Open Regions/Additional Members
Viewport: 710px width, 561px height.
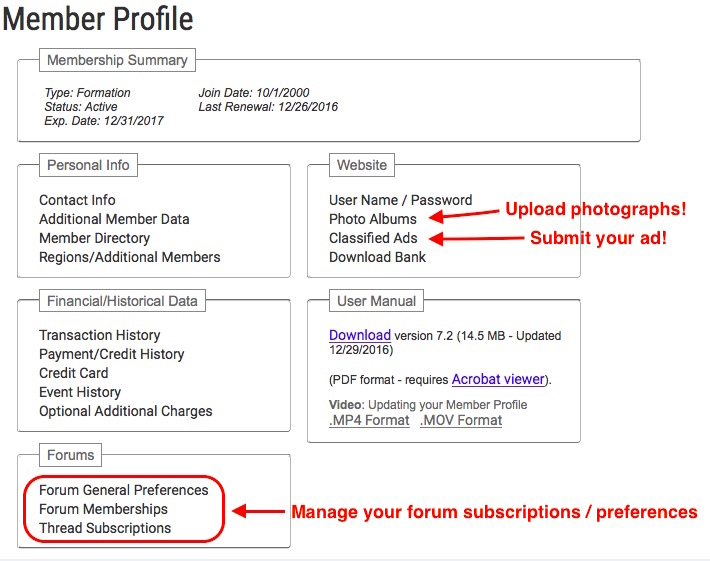coord(130,257)
